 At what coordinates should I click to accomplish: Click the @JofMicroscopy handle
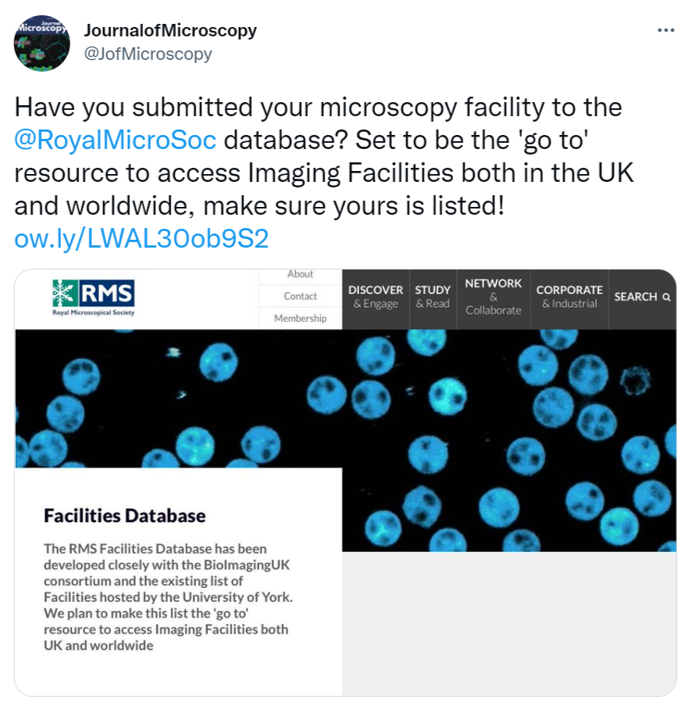pyautogui.click(x=147, y=54)
